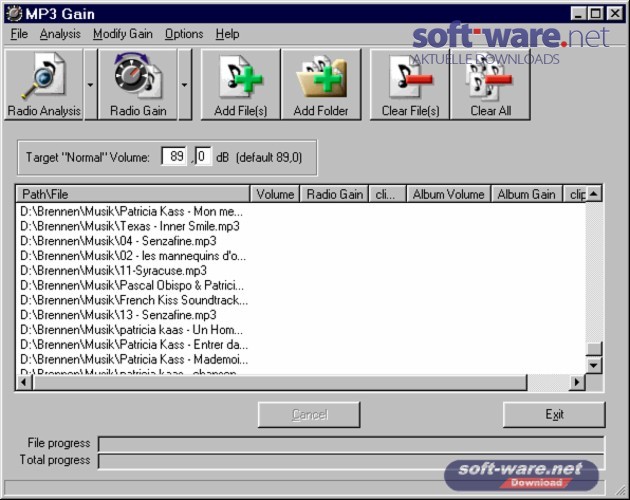Click the Add File(s) icon
The width and height of the screenshot is (630, 500).
(x=240, y=84)
